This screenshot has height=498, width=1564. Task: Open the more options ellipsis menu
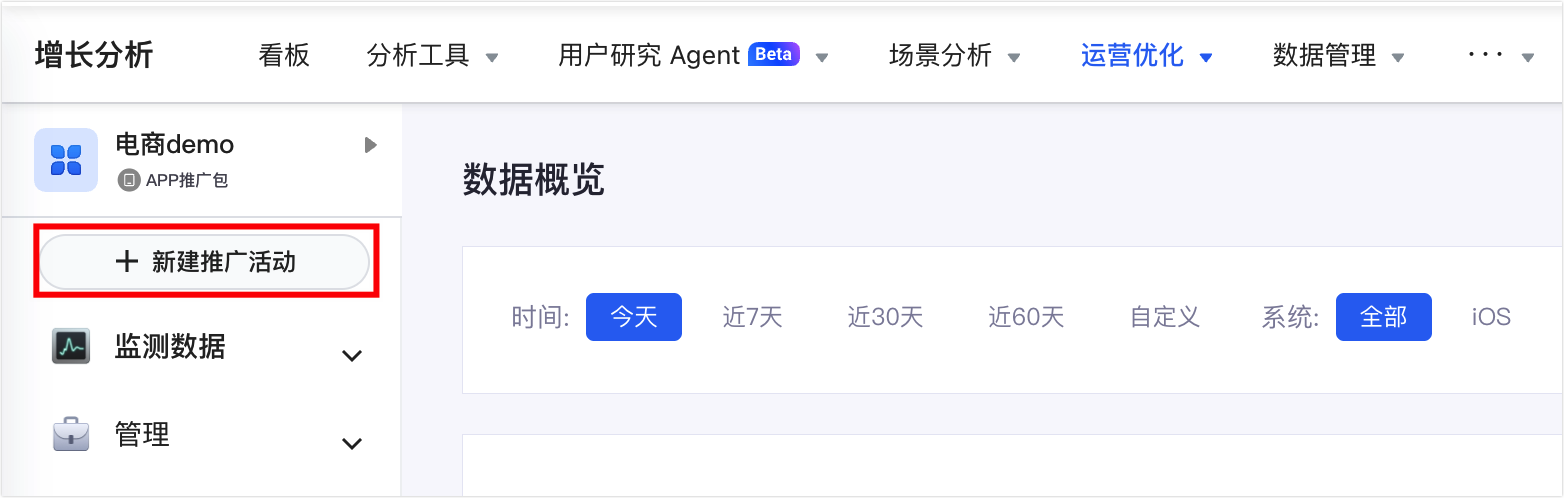click(1499, 55)
